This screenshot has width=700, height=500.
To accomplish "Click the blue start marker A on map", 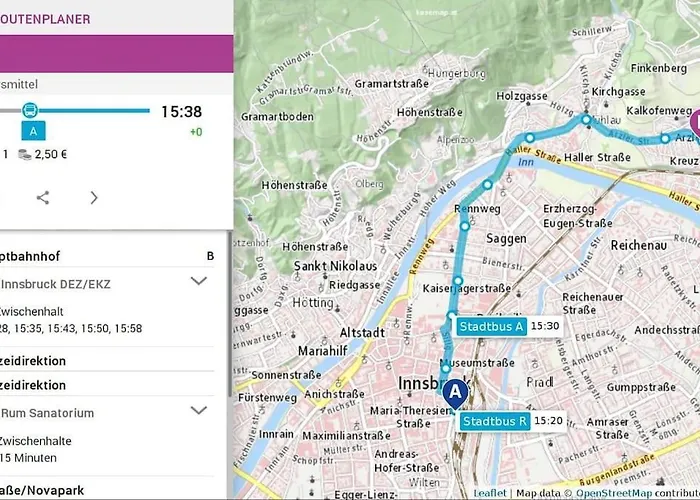I will click(455, 394).
